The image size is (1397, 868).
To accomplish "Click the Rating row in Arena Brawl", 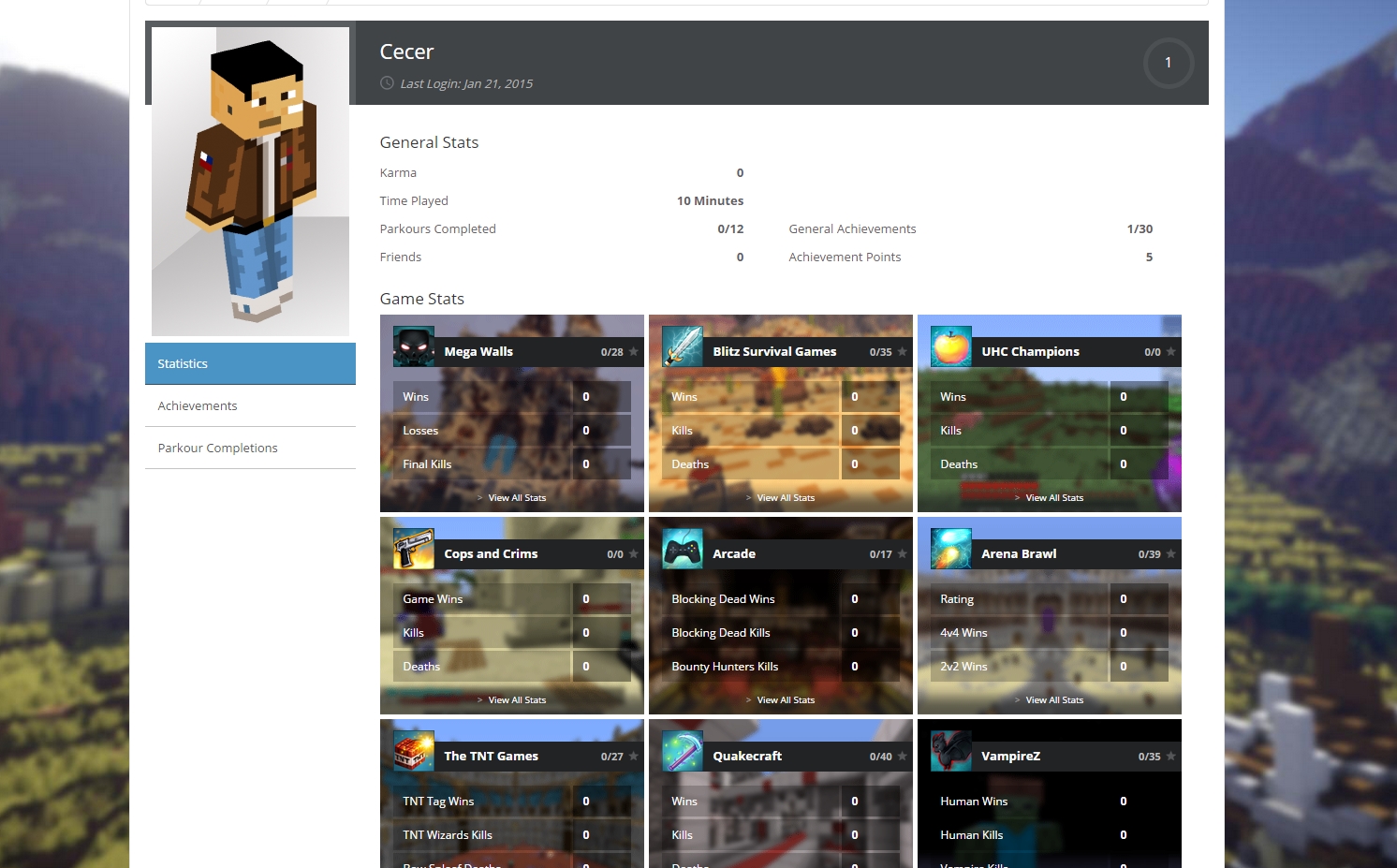I will coord(1049,599).
